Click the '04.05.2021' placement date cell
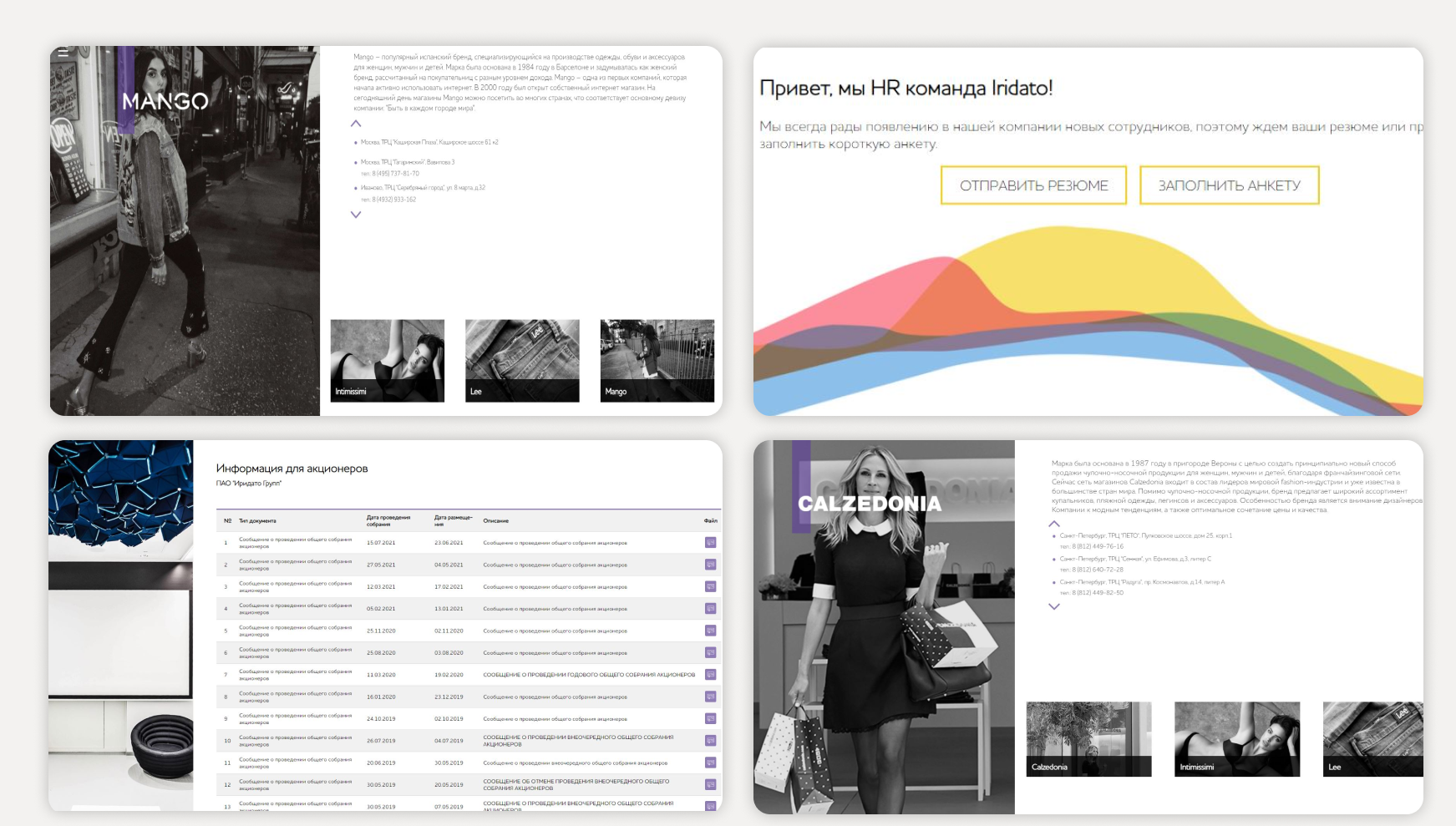 click(449, 565)
